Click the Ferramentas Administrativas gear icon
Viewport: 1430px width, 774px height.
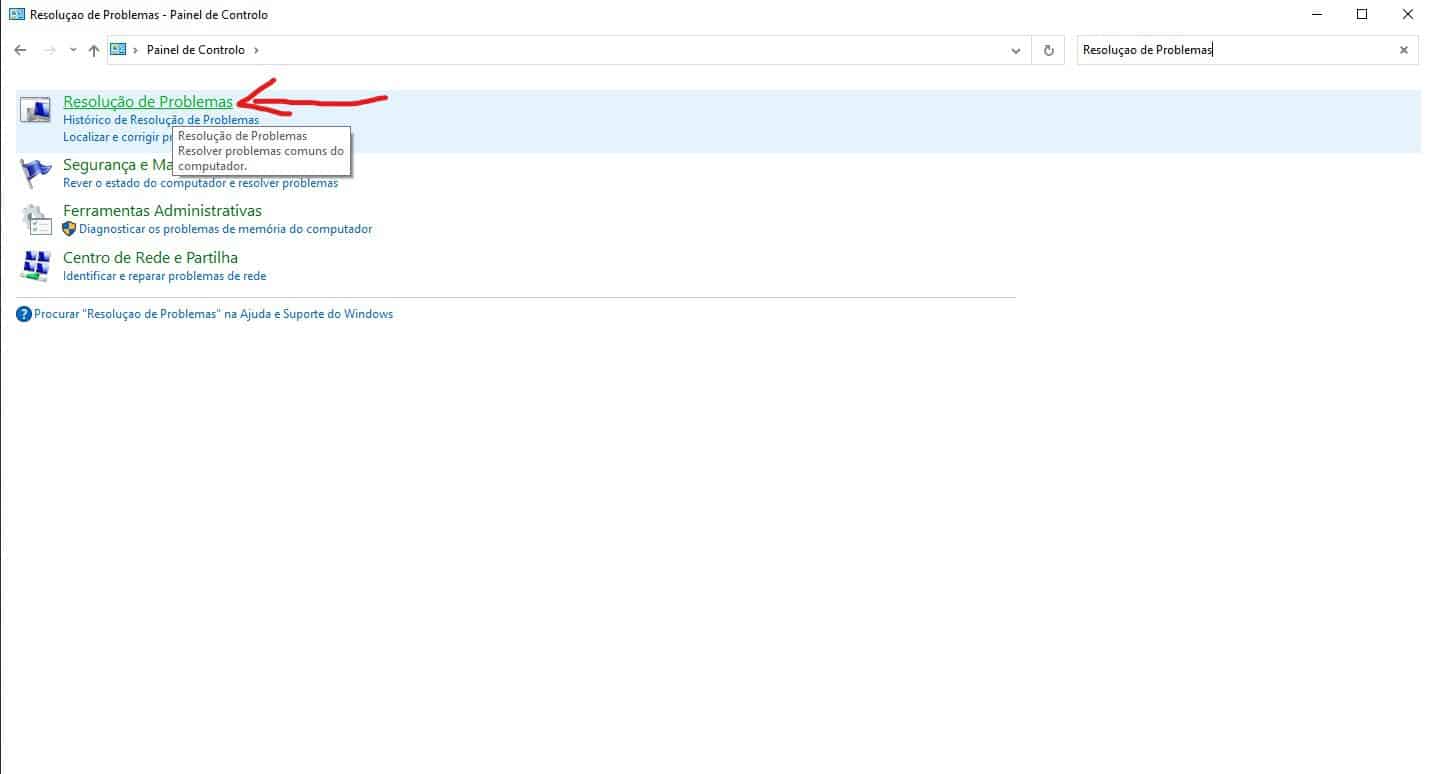(35, 219)
